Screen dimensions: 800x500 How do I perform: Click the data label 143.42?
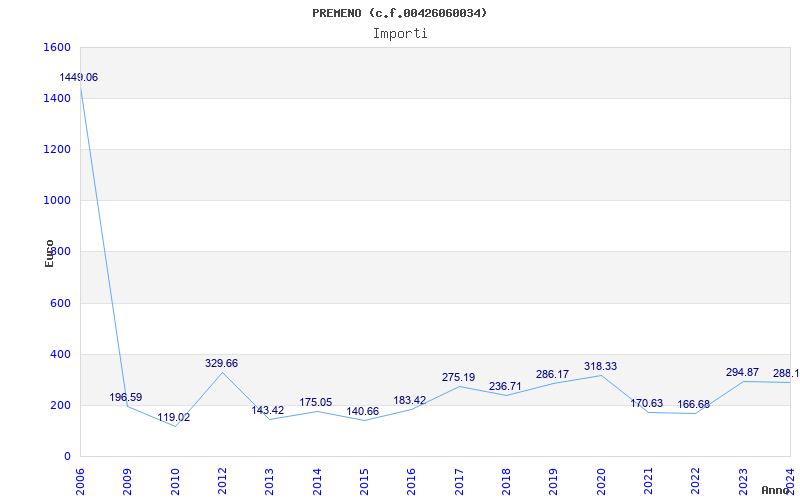point(267,410)
